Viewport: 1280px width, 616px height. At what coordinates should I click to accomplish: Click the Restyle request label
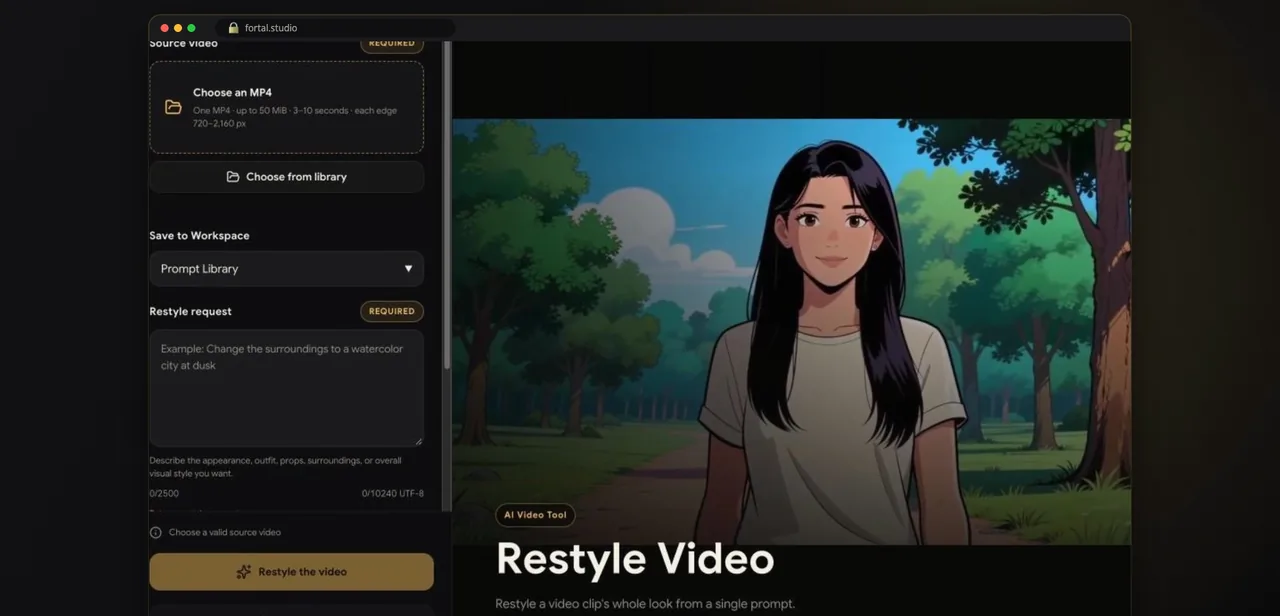coord(190,311)
